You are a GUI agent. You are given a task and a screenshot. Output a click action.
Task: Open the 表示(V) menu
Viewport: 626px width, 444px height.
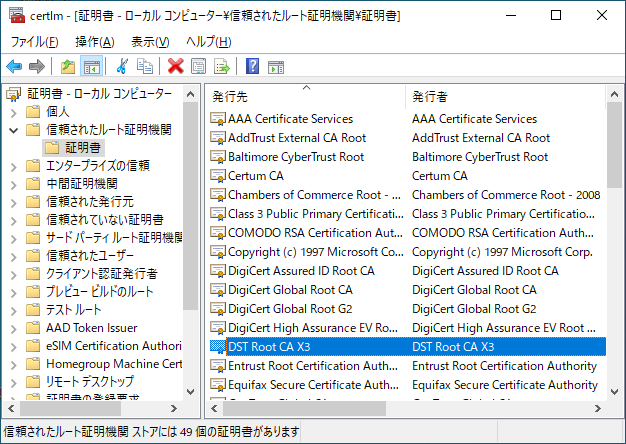150,42
